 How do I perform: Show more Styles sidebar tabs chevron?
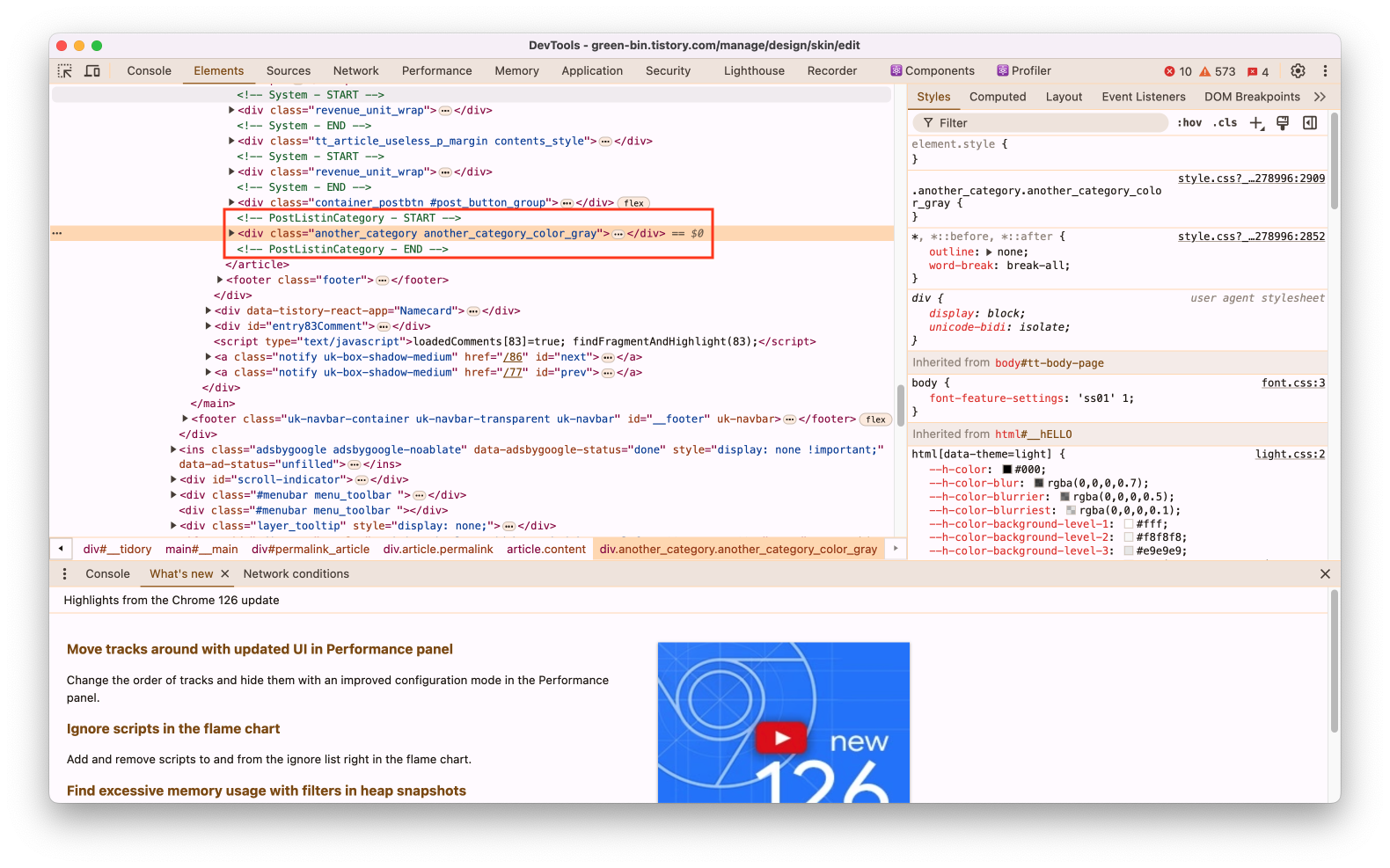tap(1320, 97)
